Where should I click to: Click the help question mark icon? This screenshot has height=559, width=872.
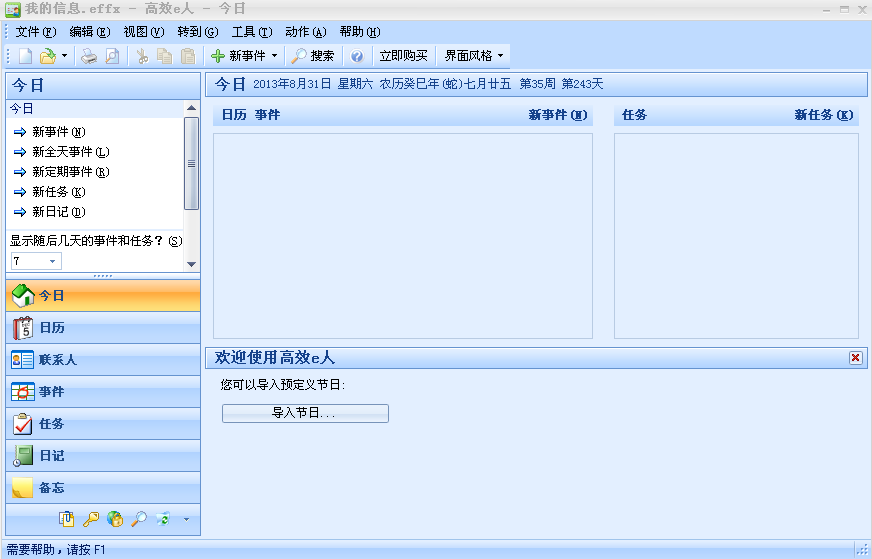(x=357, y=56)
